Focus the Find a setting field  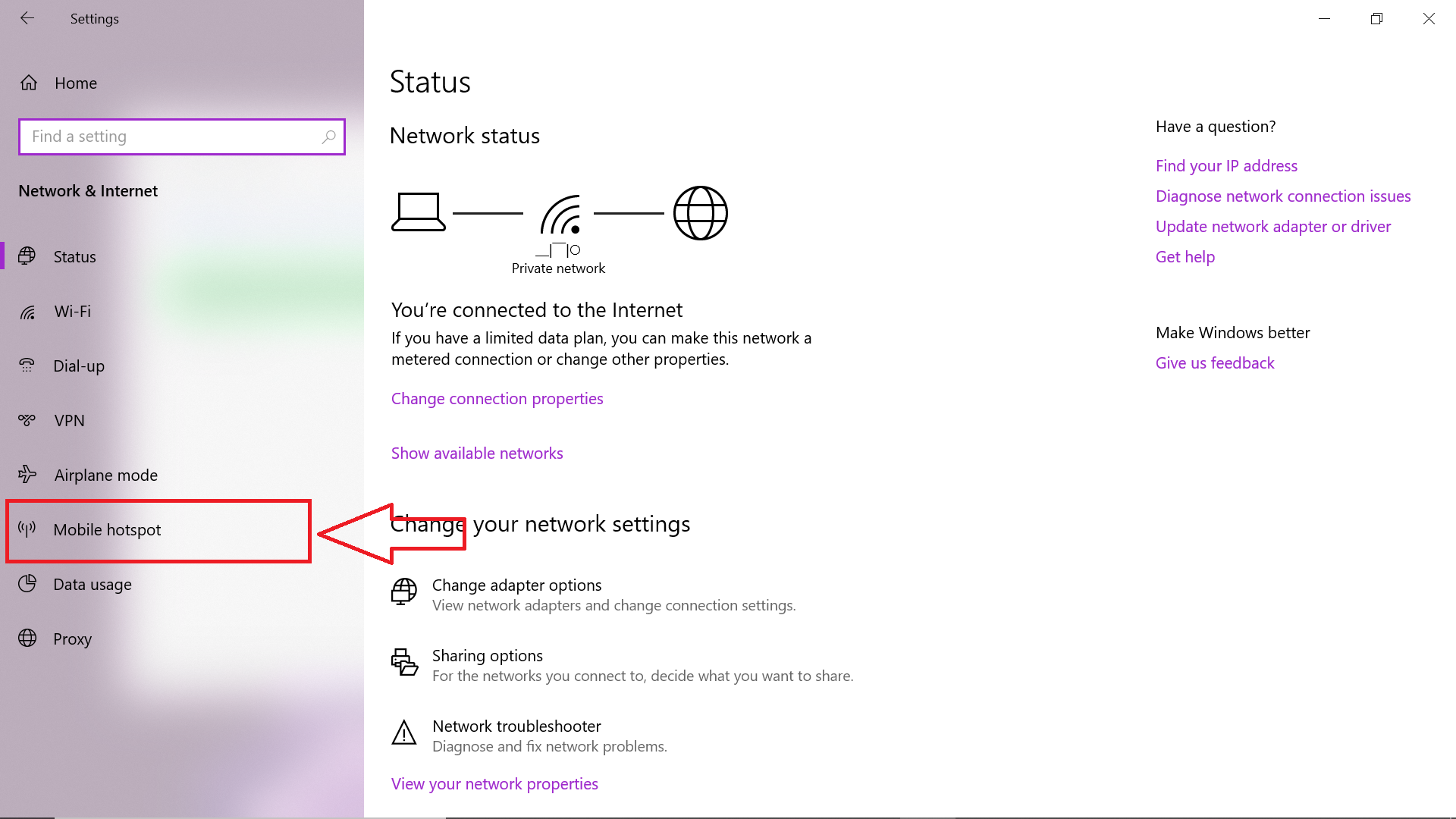coord(171,136)
